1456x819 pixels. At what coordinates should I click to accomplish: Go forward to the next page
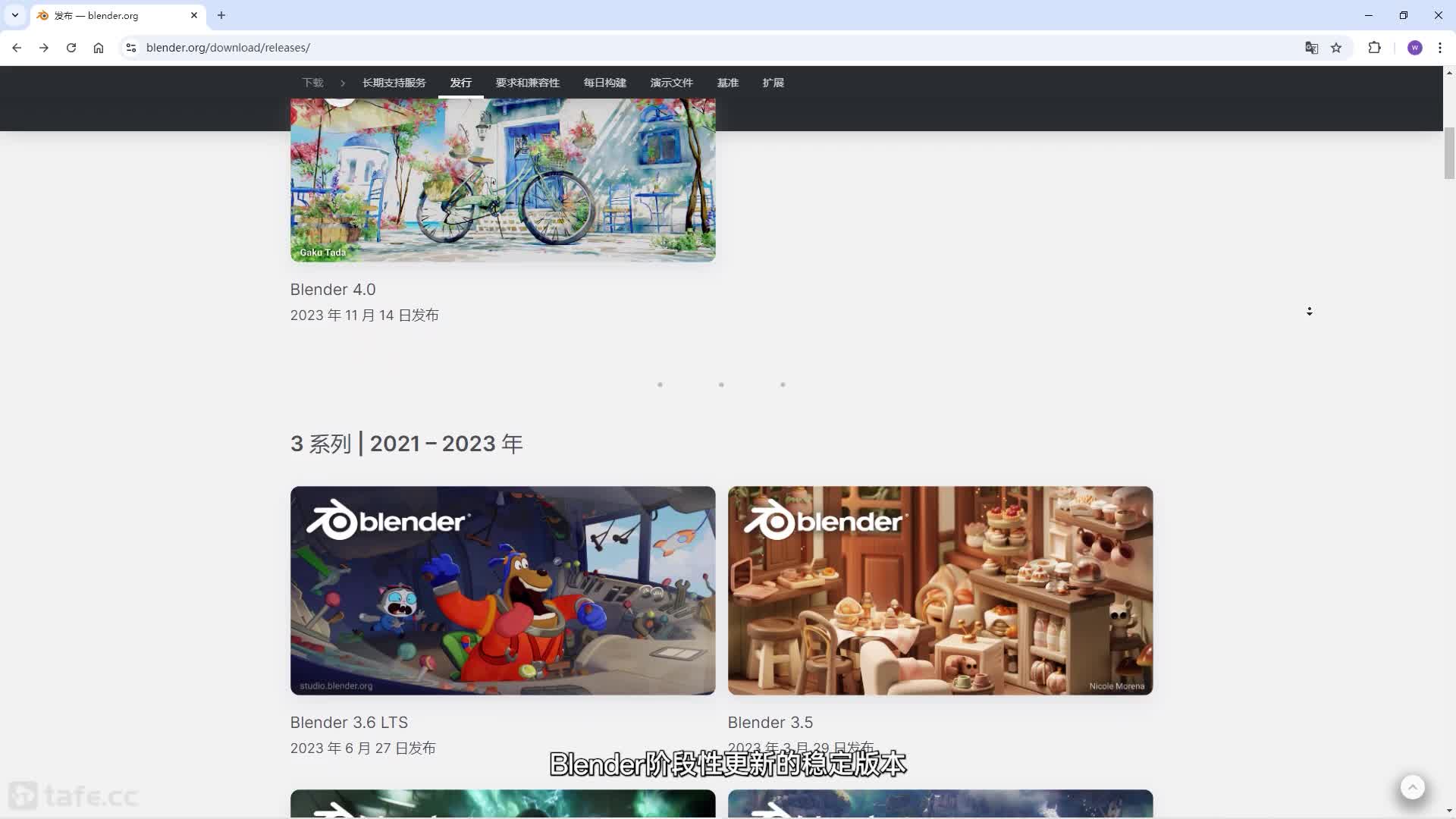pos(44,48)
